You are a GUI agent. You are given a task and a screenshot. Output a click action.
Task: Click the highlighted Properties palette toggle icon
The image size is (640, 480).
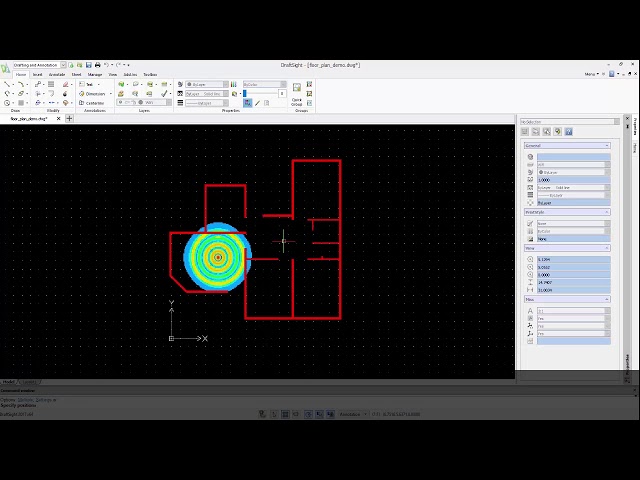(248, 103)
